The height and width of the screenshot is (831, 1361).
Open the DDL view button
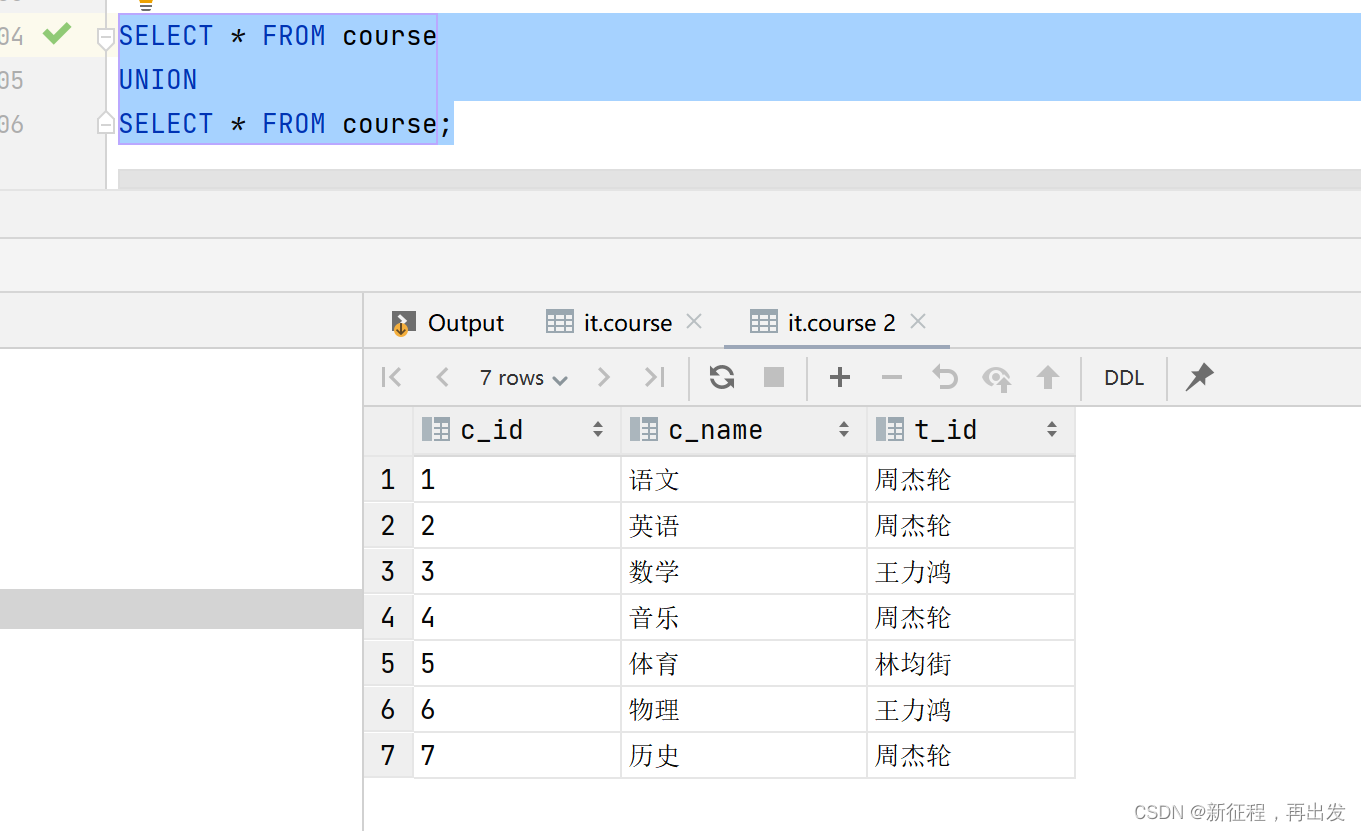pyautogui.click(x=1124, y=378)
